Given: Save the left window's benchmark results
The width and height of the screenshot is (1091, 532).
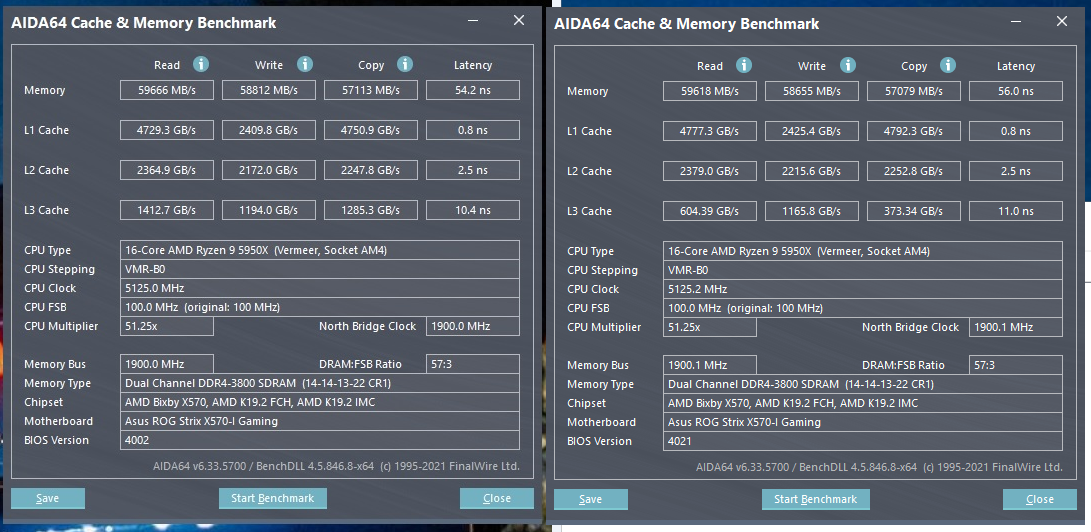Looking at the screenshot, I should (x=48, y=498).
